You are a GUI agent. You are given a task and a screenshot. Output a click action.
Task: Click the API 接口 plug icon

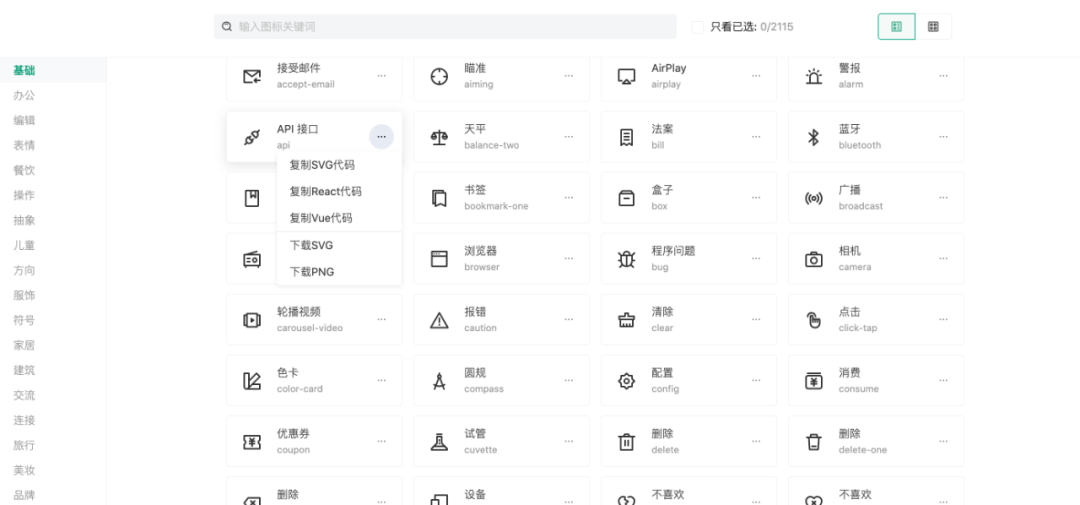pos(252,137)
